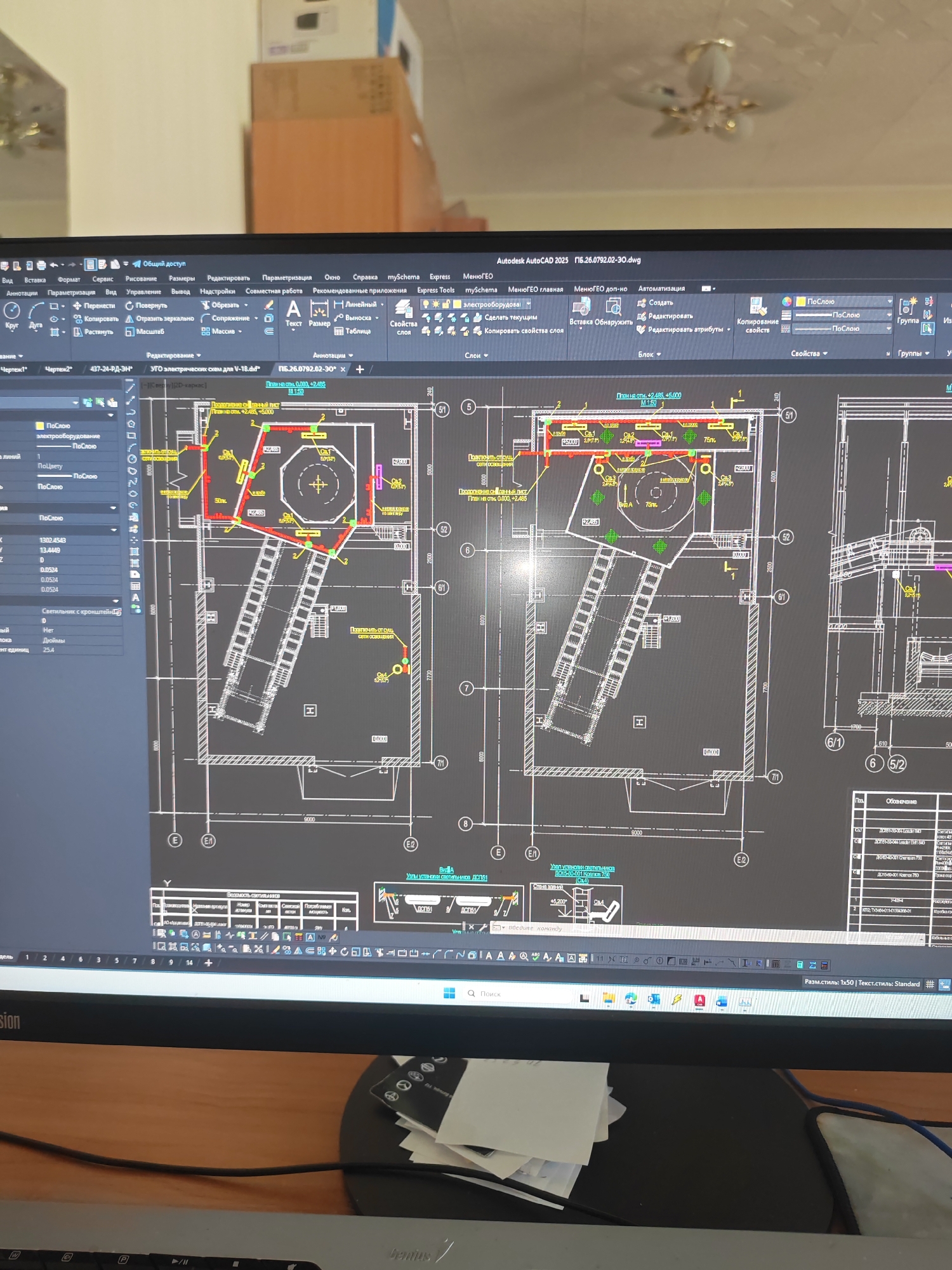Toggle the grid display in status bar
The height and width of the screenshot is (1270, 952).
[930, 984]
